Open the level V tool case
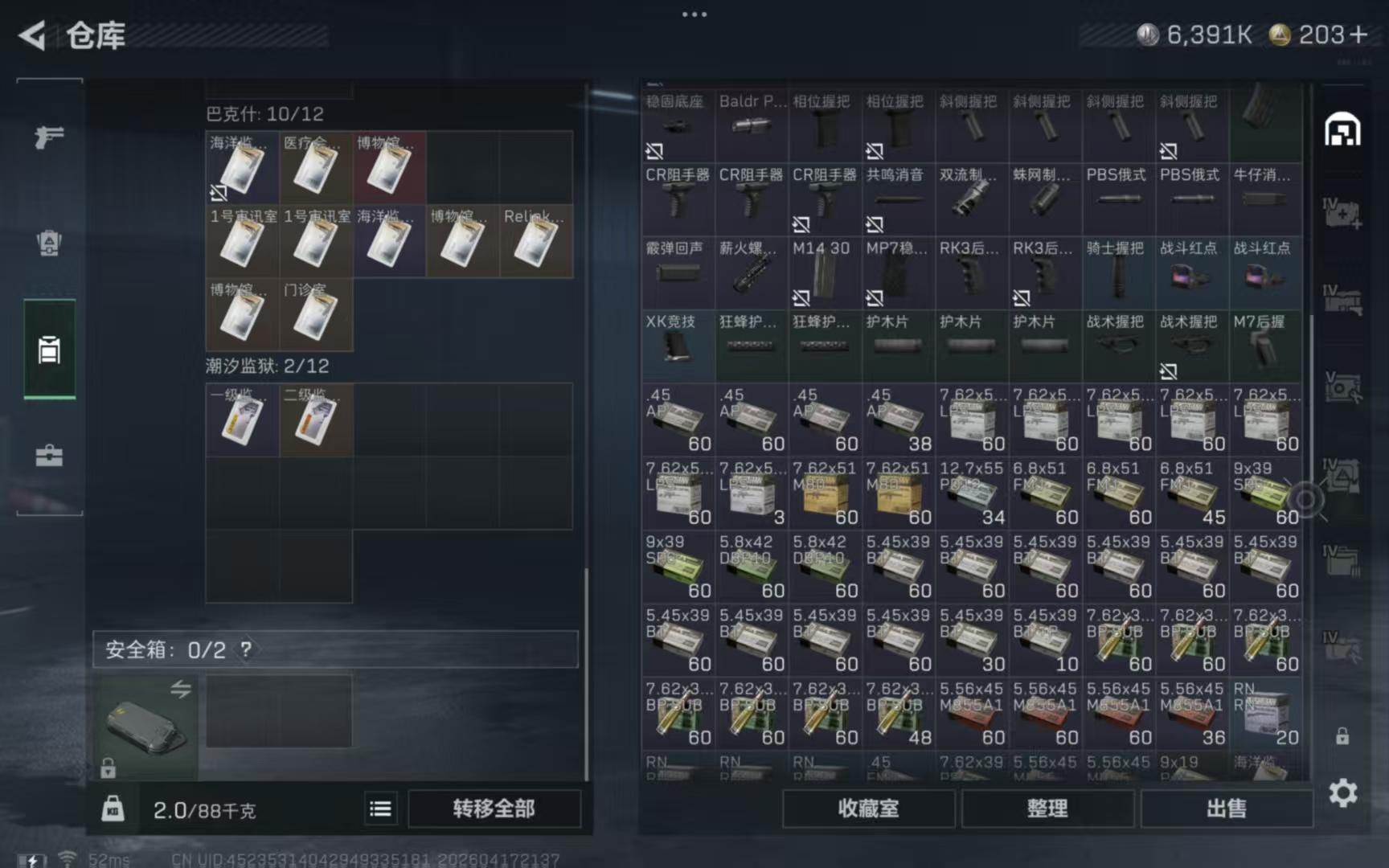This screenshot has height=868, width=1389. pyautogui.click(x=1342, y=387)
